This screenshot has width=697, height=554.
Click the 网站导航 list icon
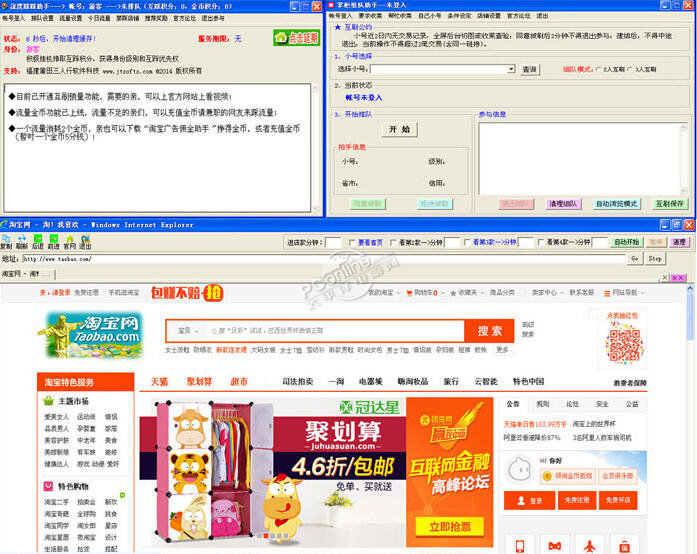click(x=607, y=293)
